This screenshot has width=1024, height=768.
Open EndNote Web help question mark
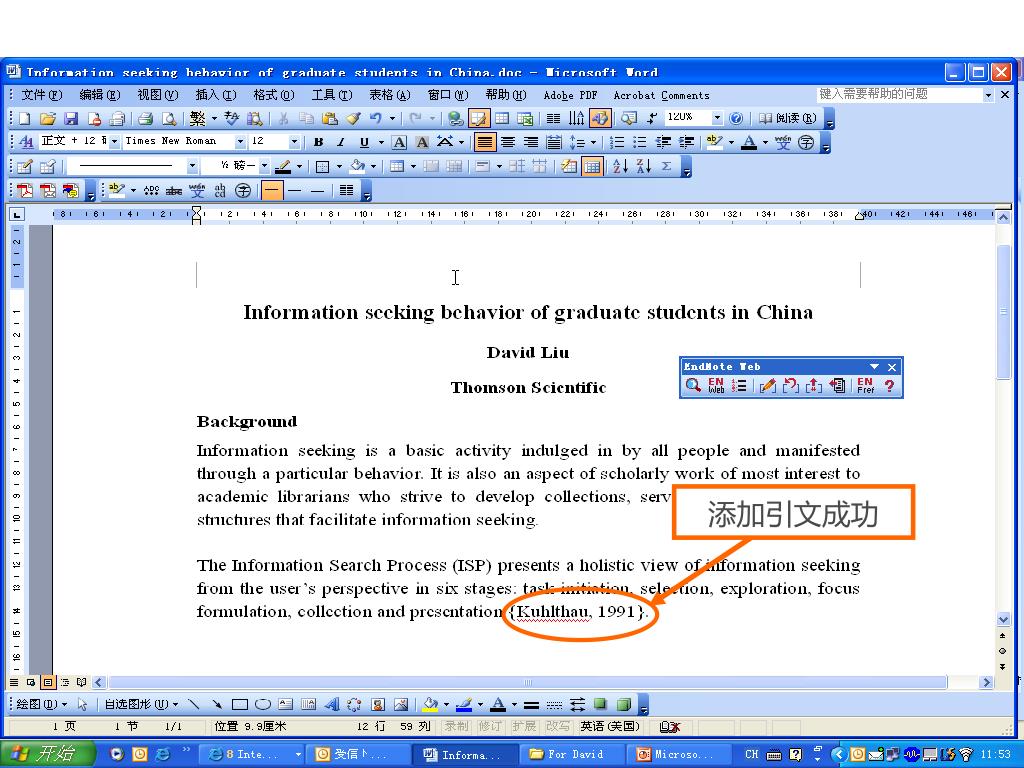889,385
